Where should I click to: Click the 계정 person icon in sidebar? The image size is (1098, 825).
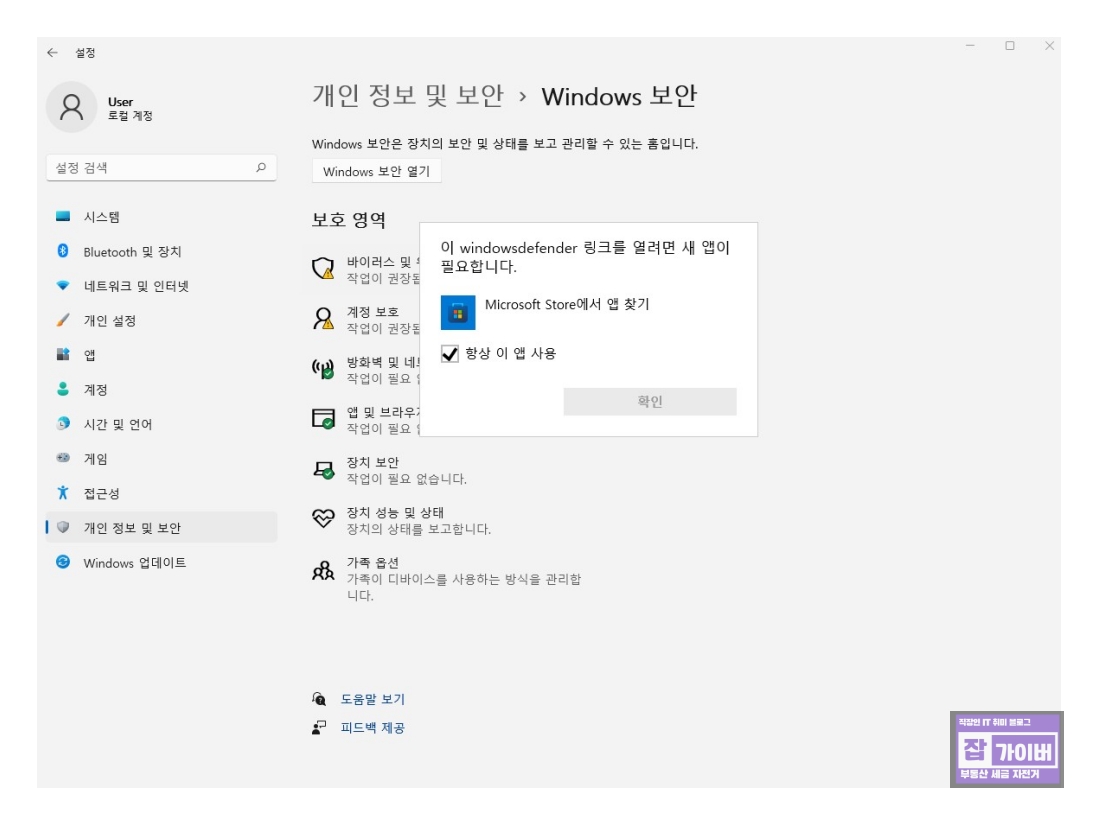click(63, 389)
